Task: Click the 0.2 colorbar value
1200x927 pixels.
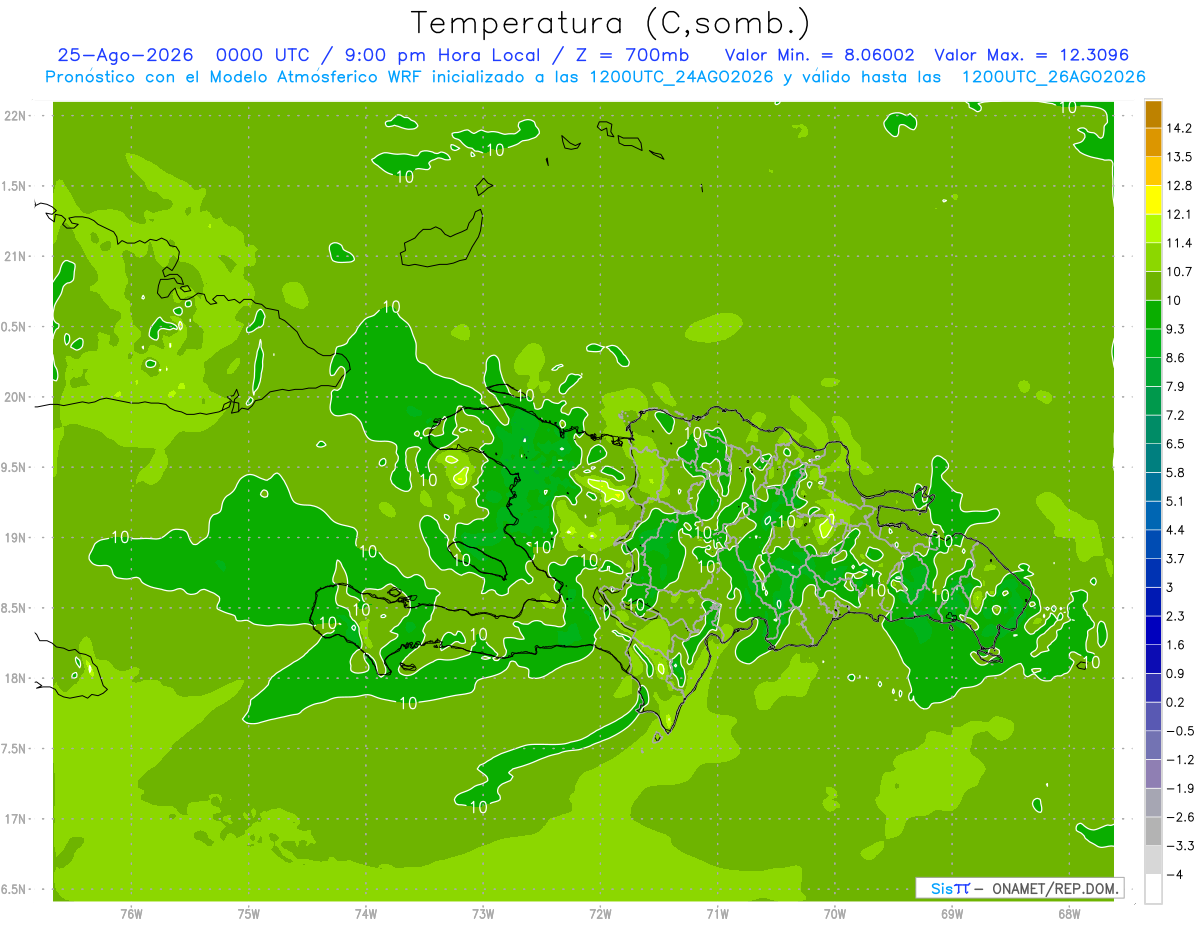Action: tap(1175, 702)
